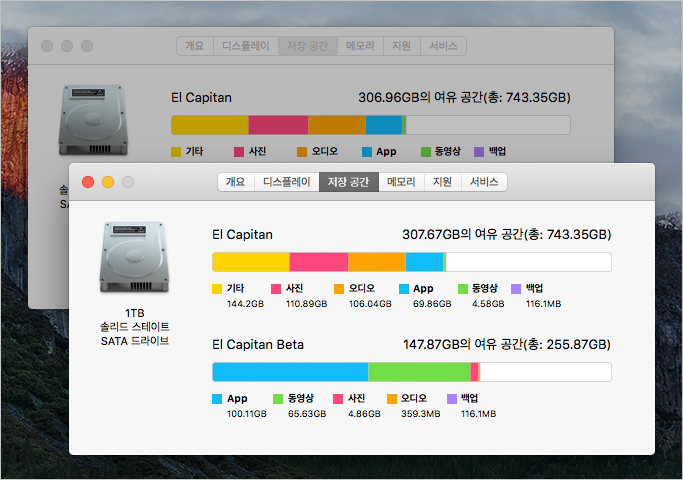
Task: Select the 저장 공간 tab in front window
Action: coord(348,182)
